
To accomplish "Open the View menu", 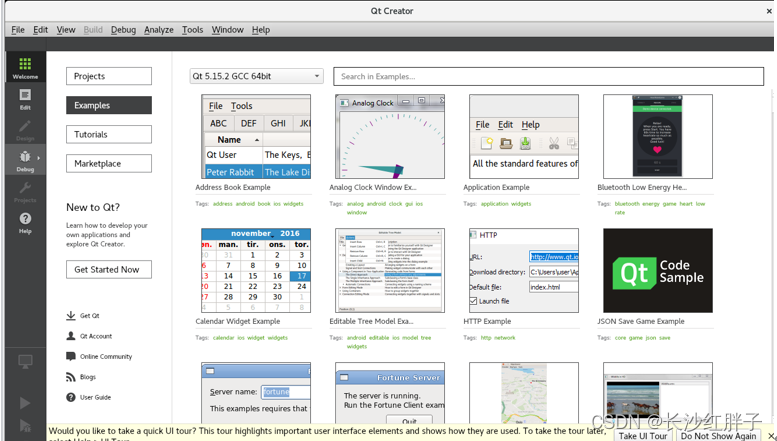I will point(66,30).
